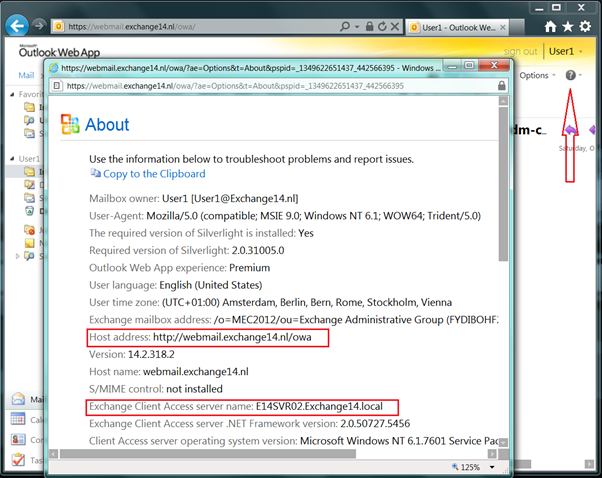Screen dimensions: 602x478
Task: Click Copy to the Clipboard link
Action: coord(147,173)
